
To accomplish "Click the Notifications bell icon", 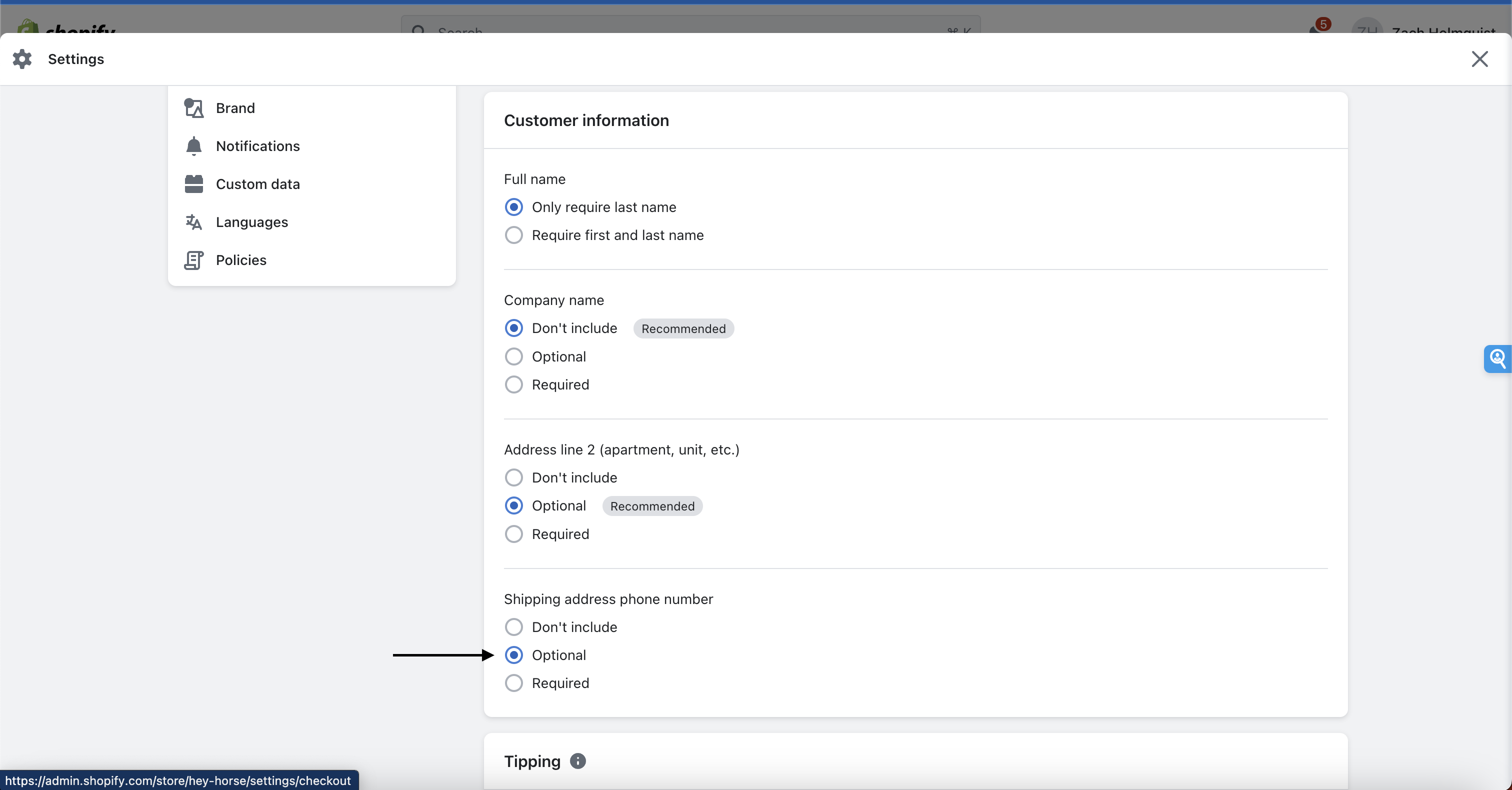I will pos(193,146).
